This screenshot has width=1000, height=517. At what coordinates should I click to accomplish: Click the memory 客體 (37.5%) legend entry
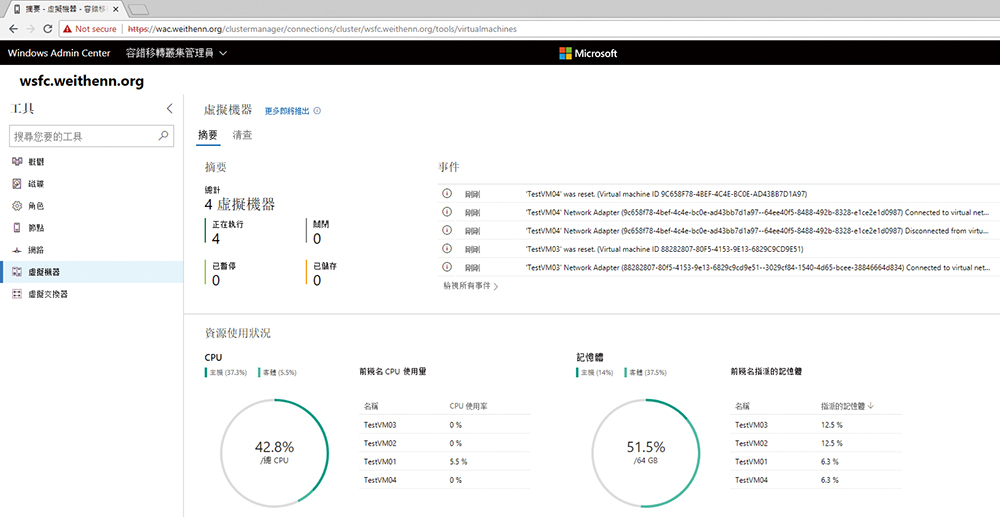(x=645, y=372)
